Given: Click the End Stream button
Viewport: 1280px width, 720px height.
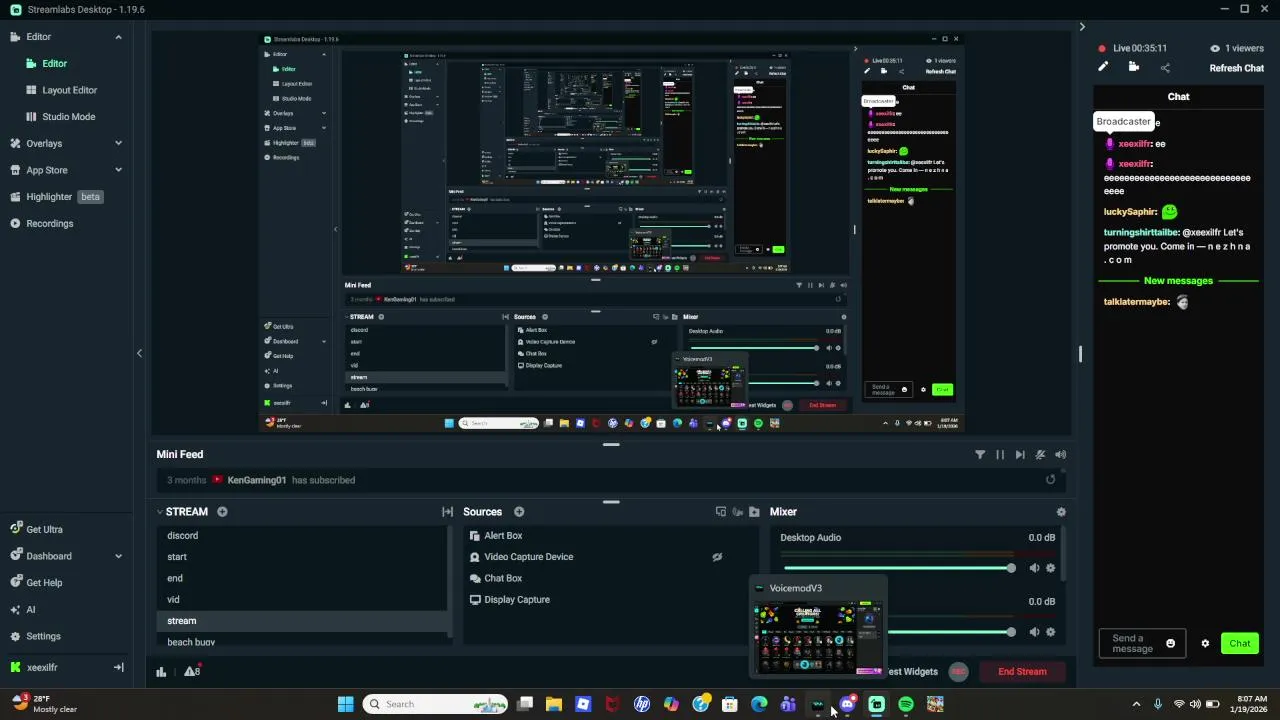Looking at the screenshot, I should [1022, 672].
